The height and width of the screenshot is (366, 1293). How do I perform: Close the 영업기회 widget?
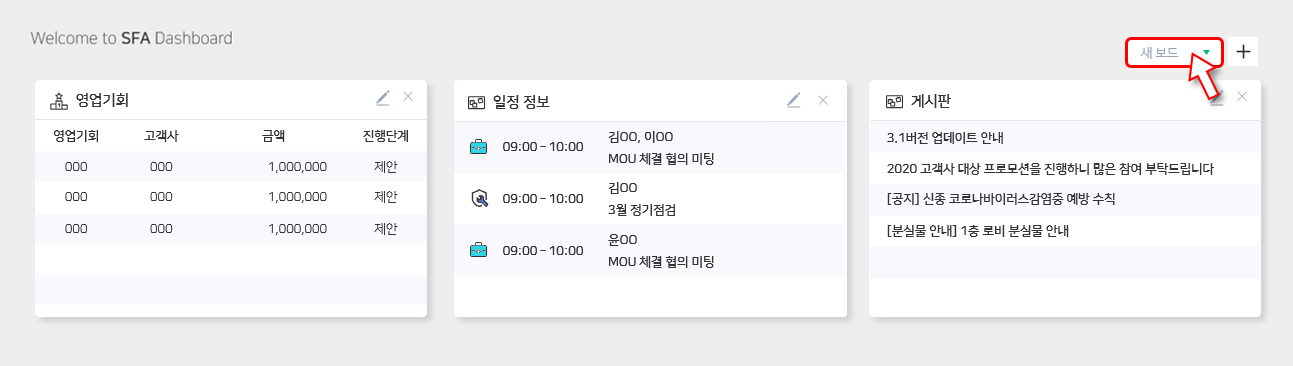[408, 97]
